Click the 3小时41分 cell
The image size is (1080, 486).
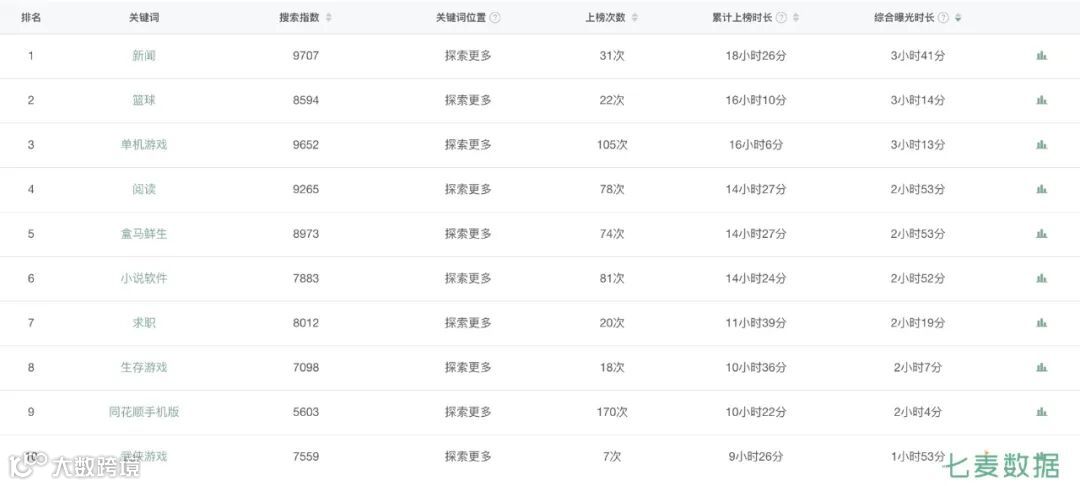(x=917, y=56)
